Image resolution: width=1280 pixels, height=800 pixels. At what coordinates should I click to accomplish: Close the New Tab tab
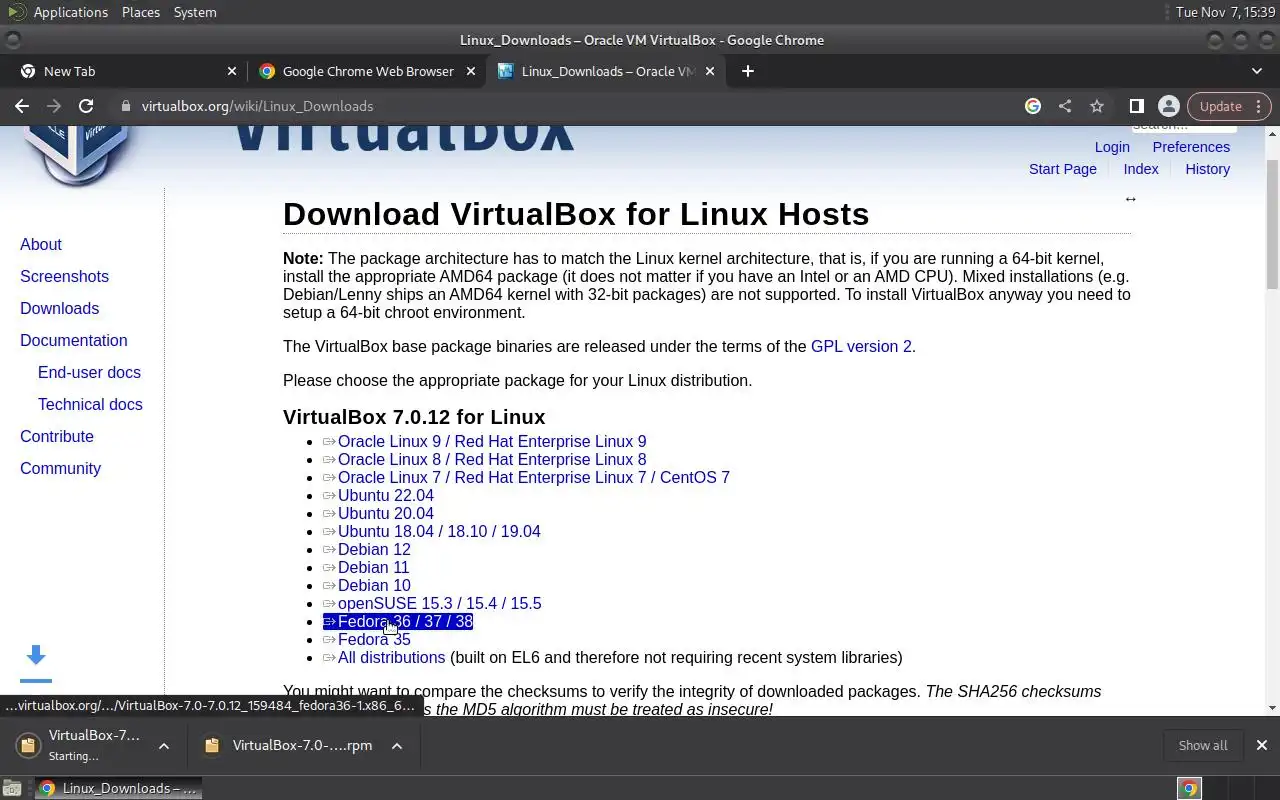[232, 71]
